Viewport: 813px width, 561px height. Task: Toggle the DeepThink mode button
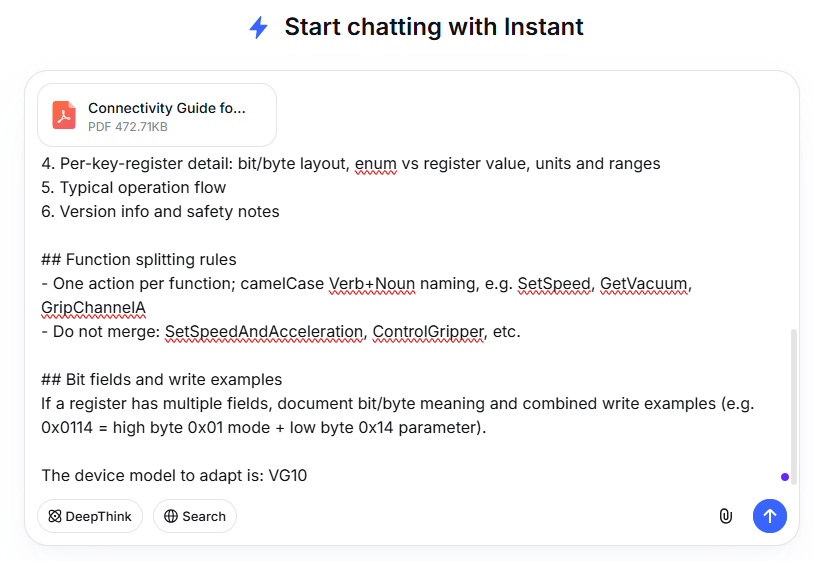point(90,516)
